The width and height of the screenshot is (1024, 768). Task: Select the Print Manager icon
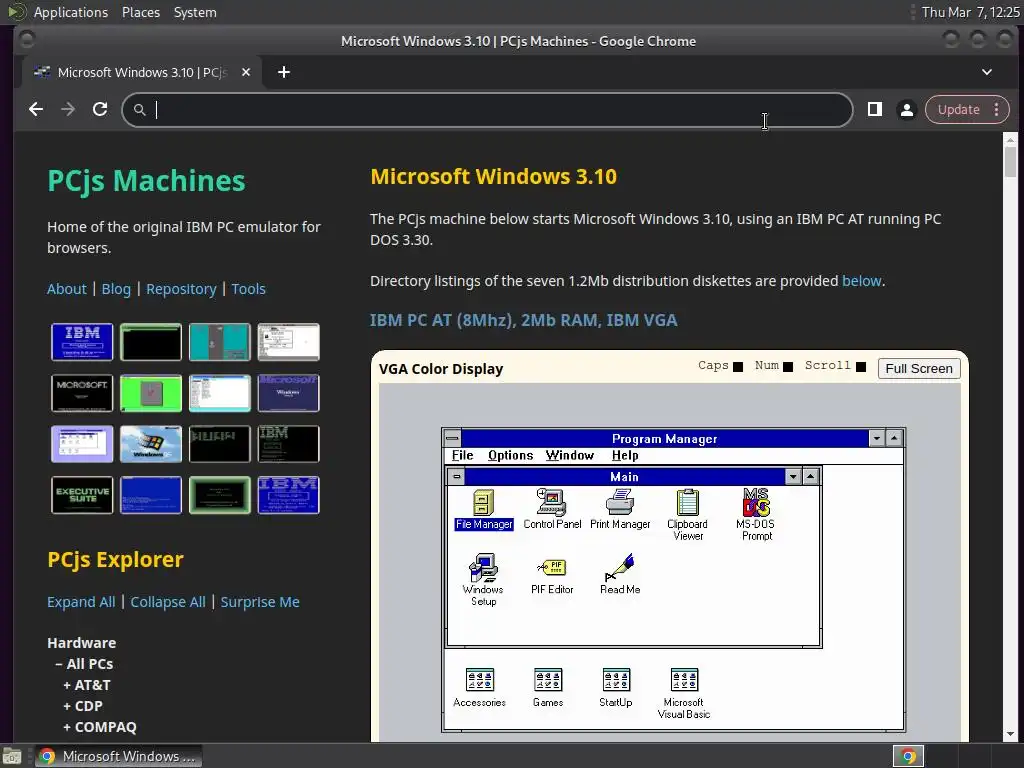(x=620, y=509)
